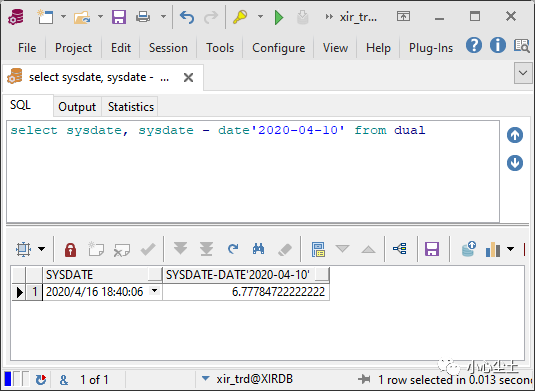This screenshot has height=391, width=535.
Task: Click the insert record icon
Action: coord(96,249)
